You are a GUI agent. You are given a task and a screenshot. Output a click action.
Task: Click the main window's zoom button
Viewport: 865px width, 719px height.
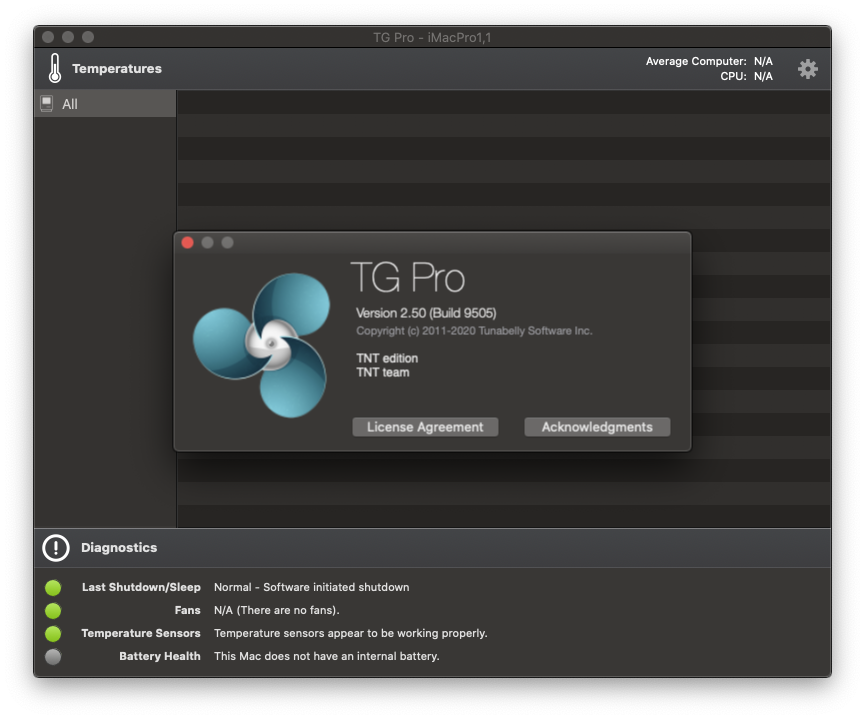88,37
